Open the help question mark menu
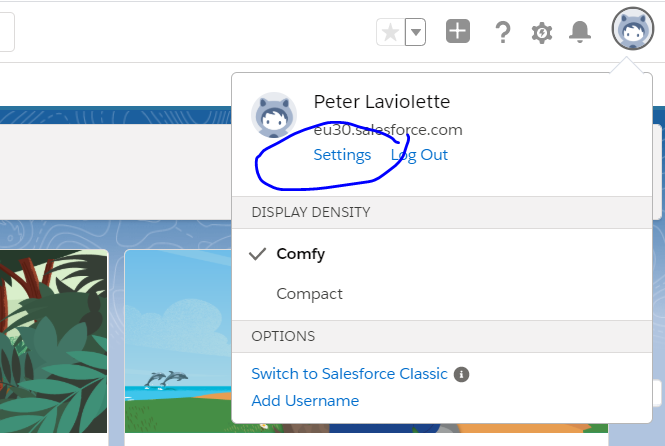The image size is (665, 446). 504,32
